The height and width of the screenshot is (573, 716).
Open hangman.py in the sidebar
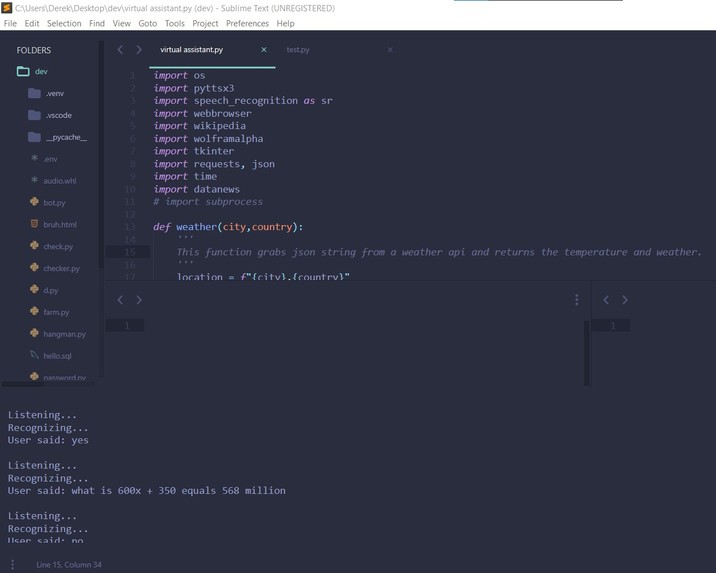64,334
